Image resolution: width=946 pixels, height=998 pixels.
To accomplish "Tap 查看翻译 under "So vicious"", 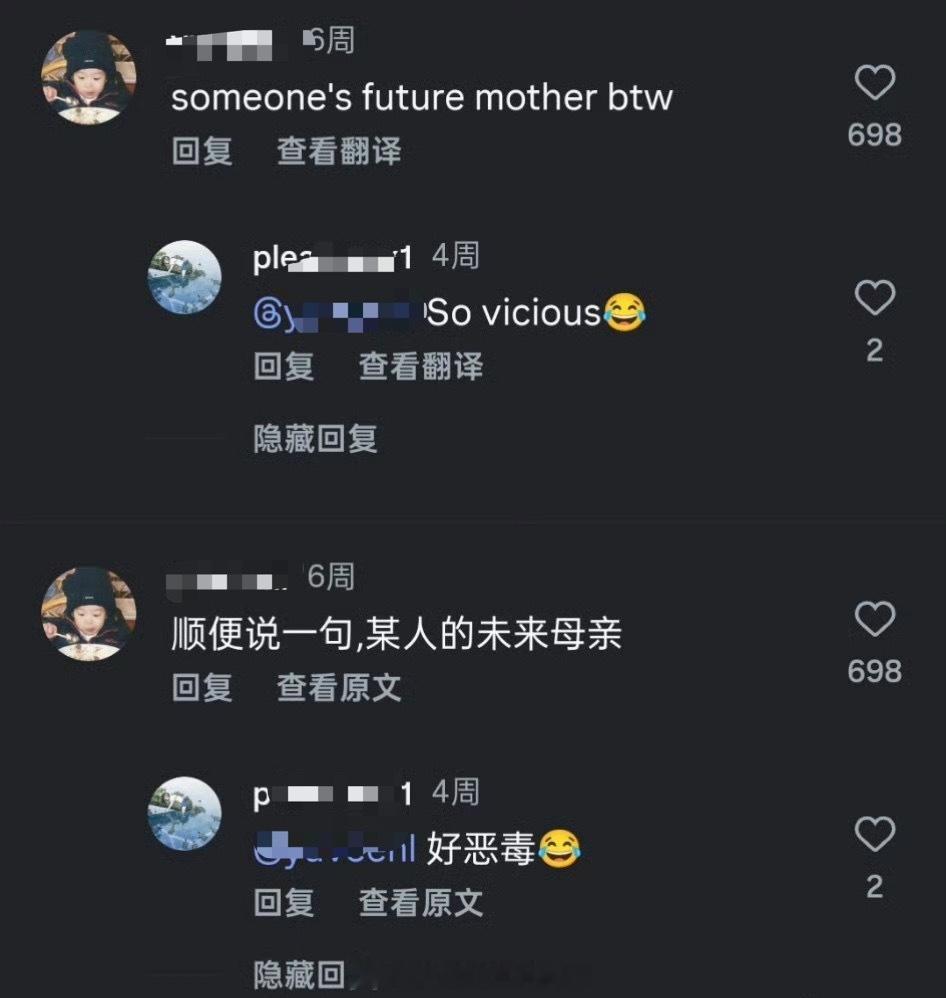I will click(x=421, y=367).
